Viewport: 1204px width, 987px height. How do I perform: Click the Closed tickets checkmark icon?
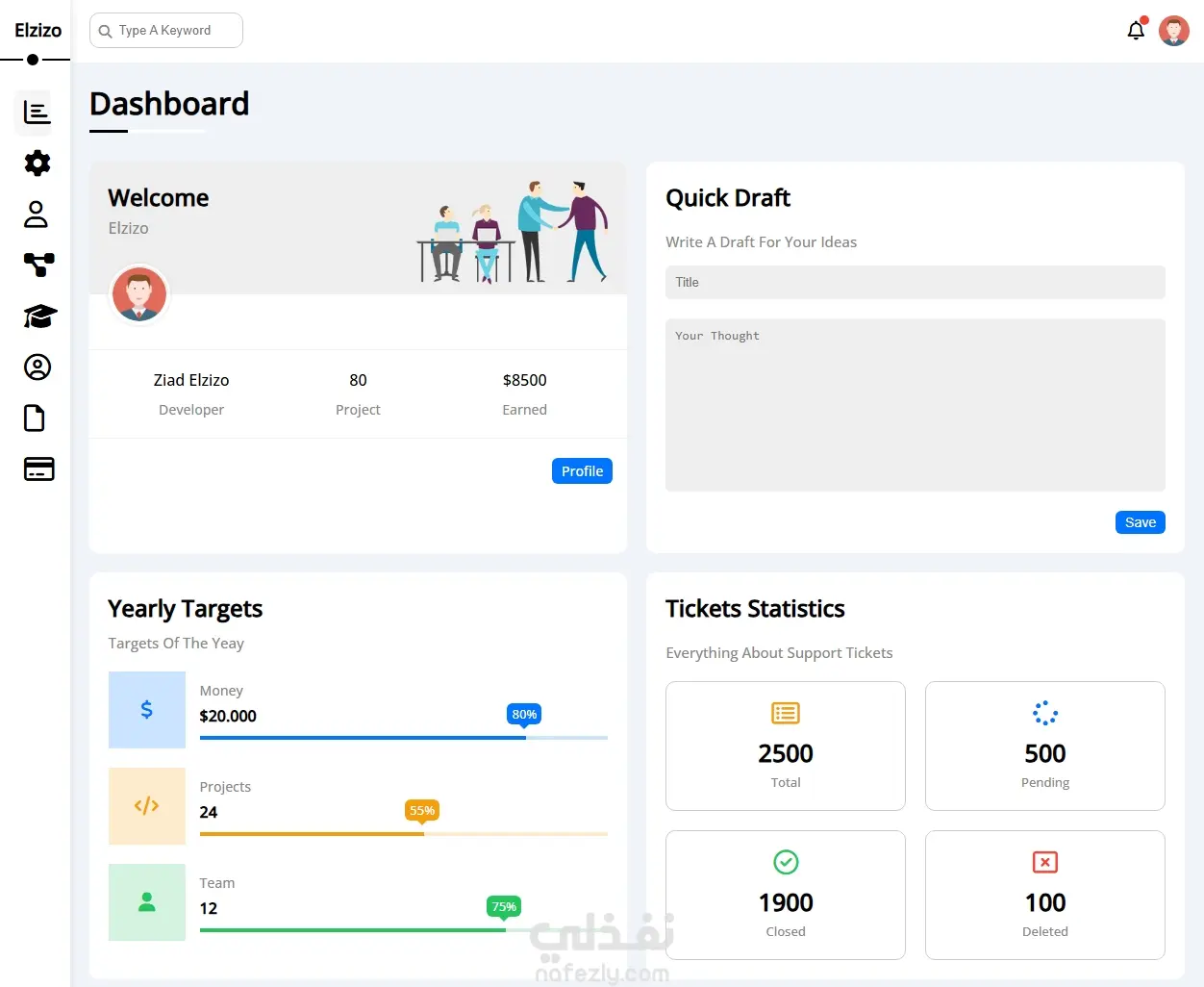click(x=786, y=862)
